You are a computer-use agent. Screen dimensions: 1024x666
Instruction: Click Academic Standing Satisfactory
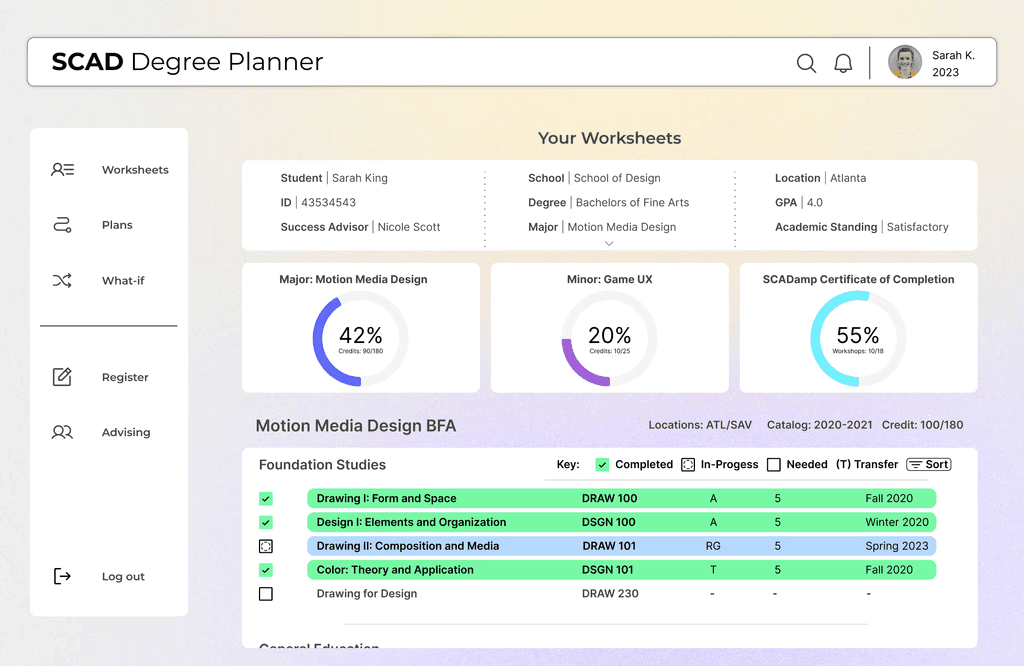point(861,227)
